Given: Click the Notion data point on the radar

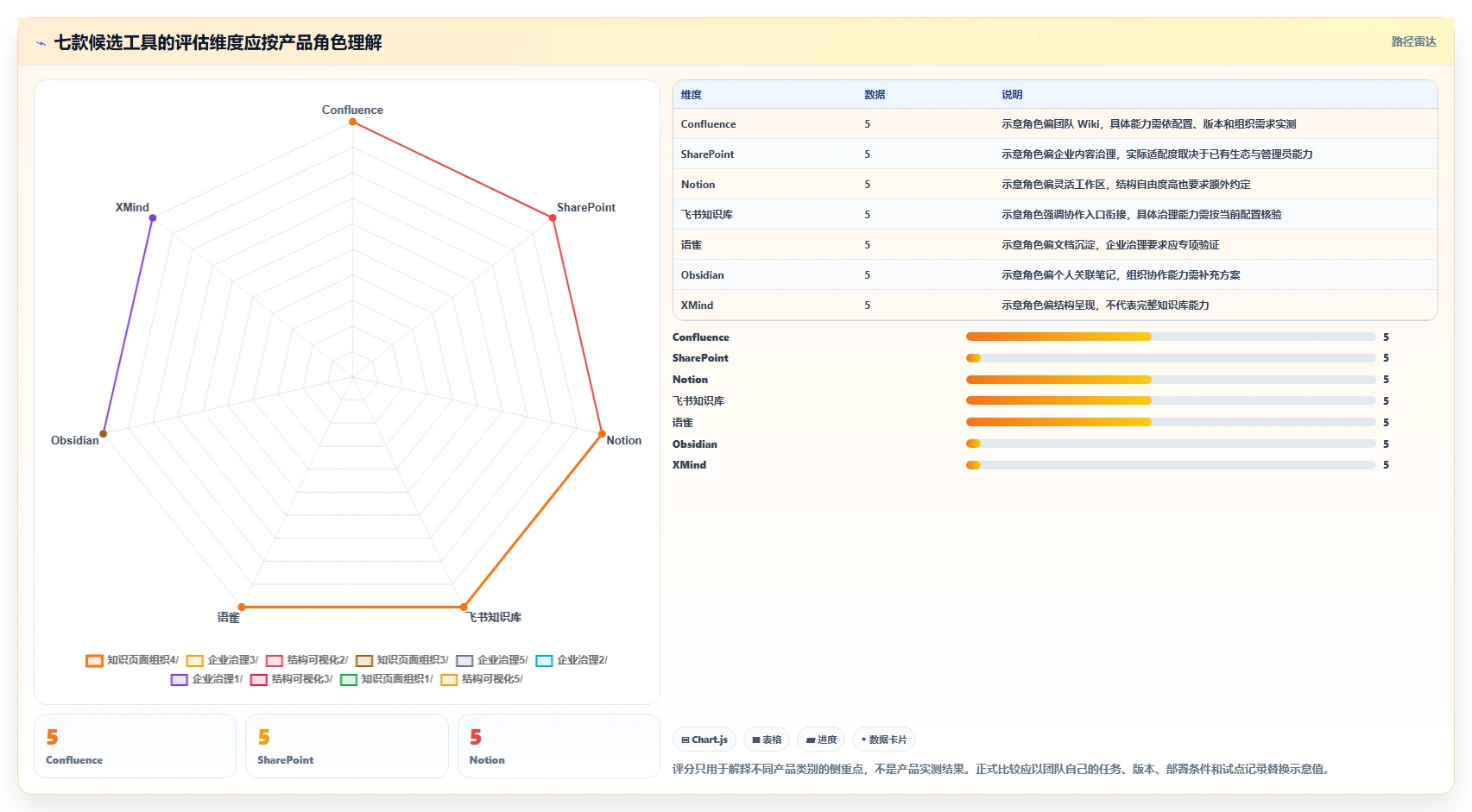Looking at the screenshot, I should [602, 433].
